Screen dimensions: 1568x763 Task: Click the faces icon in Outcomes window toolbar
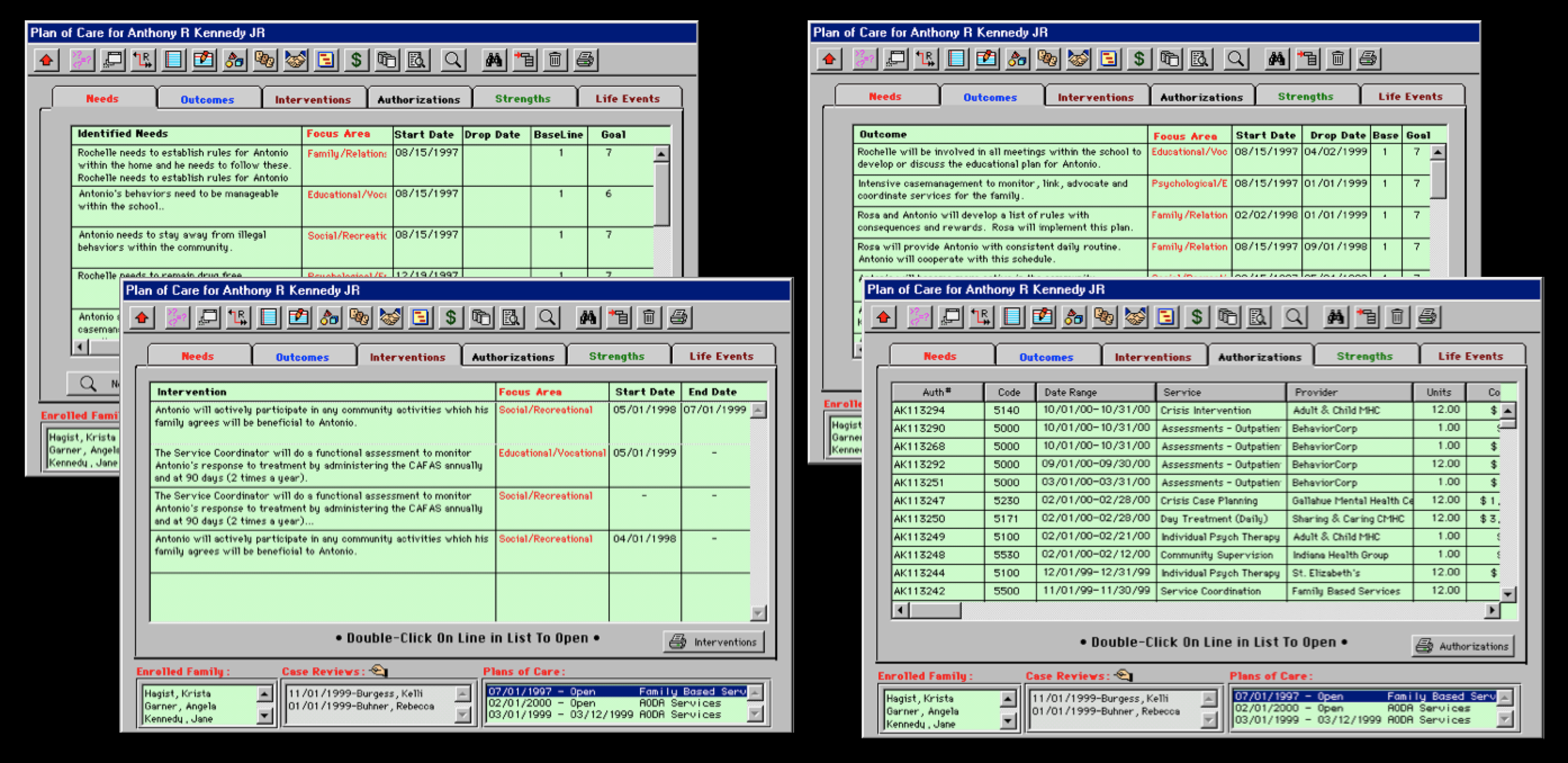click(1048, 59)
